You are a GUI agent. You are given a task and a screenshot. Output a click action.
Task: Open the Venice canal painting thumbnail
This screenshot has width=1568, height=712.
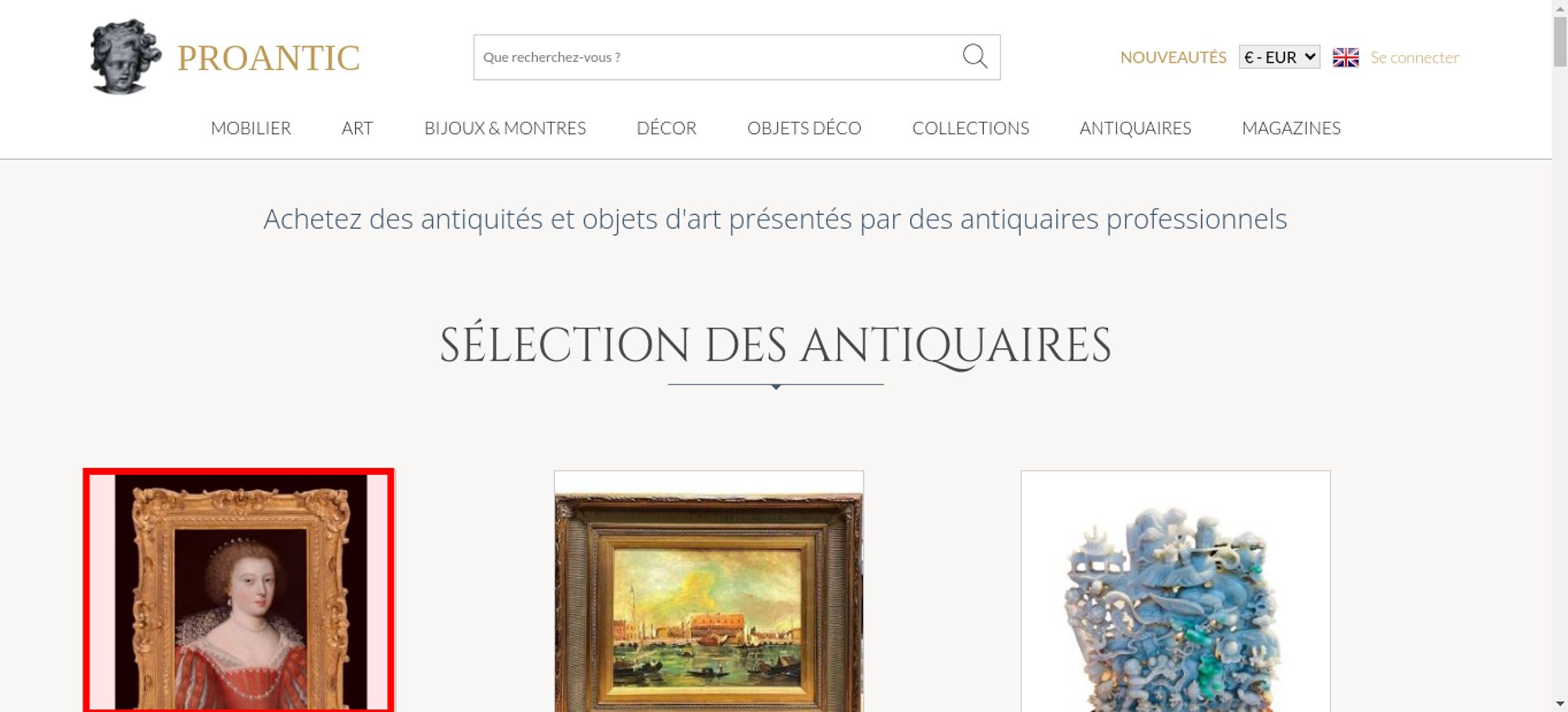[x=709, y=591]
